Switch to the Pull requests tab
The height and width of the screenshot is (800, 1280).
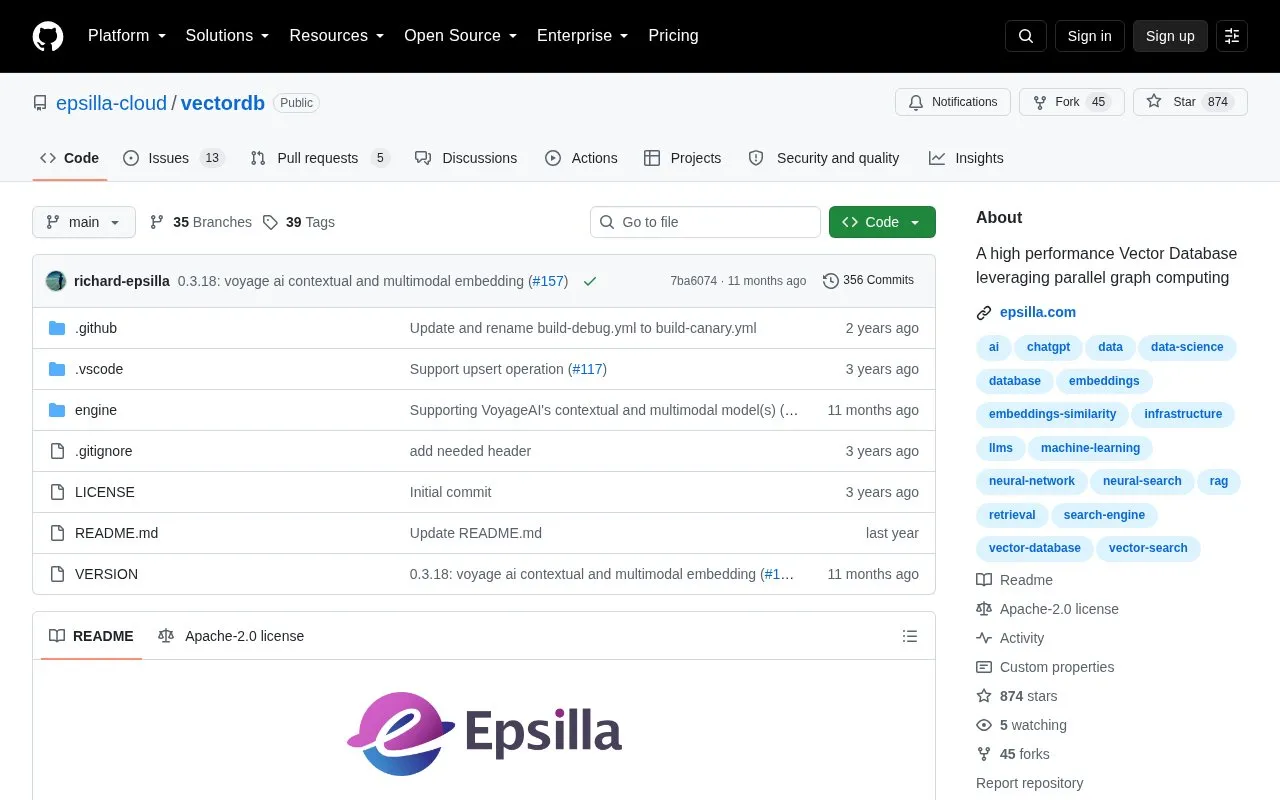[319, 158]
